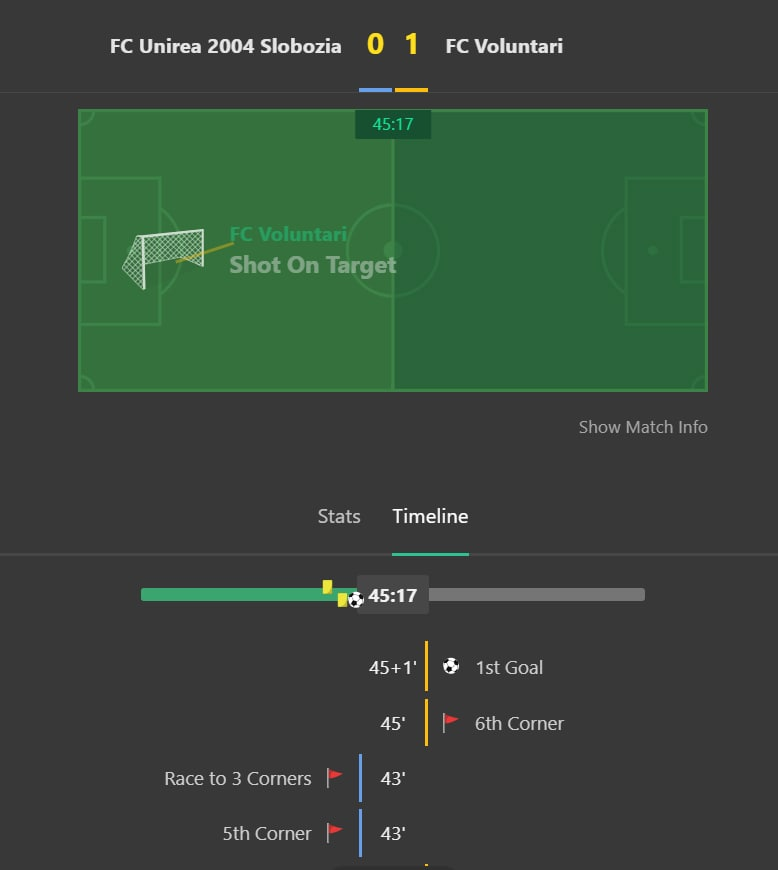
Task: Click the Shot On Target label on the pitch
Action: click(x=313, y=265)
